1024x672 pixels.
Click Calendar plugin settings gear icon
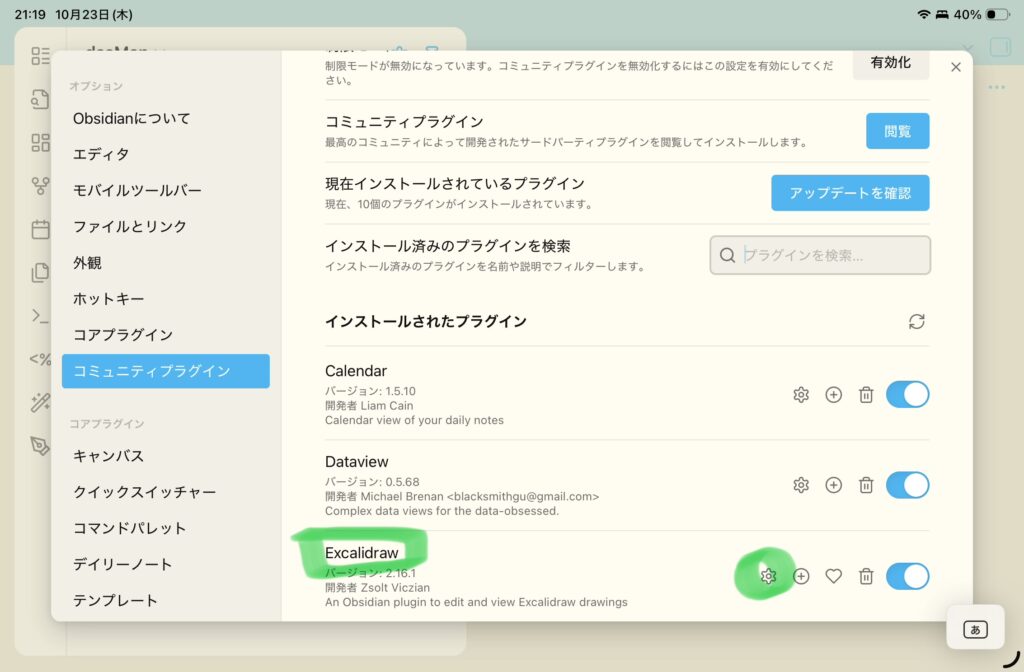pos(800,395)
